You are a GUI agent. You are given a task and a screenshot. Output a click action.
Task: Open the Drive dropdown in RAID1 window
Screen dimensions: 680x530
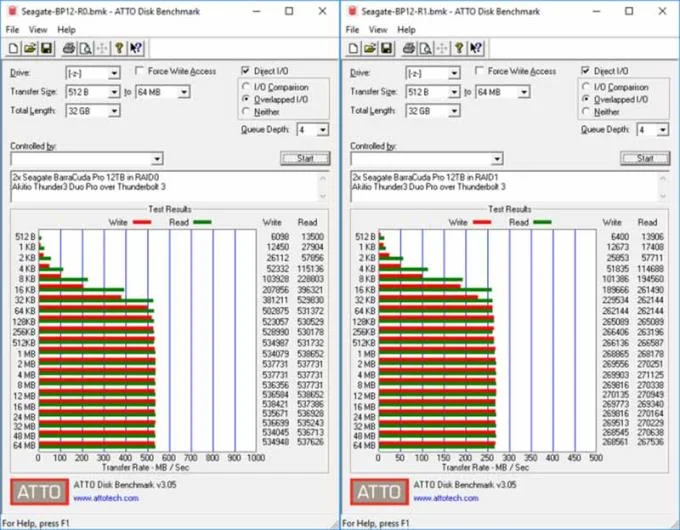click(433, 73)
